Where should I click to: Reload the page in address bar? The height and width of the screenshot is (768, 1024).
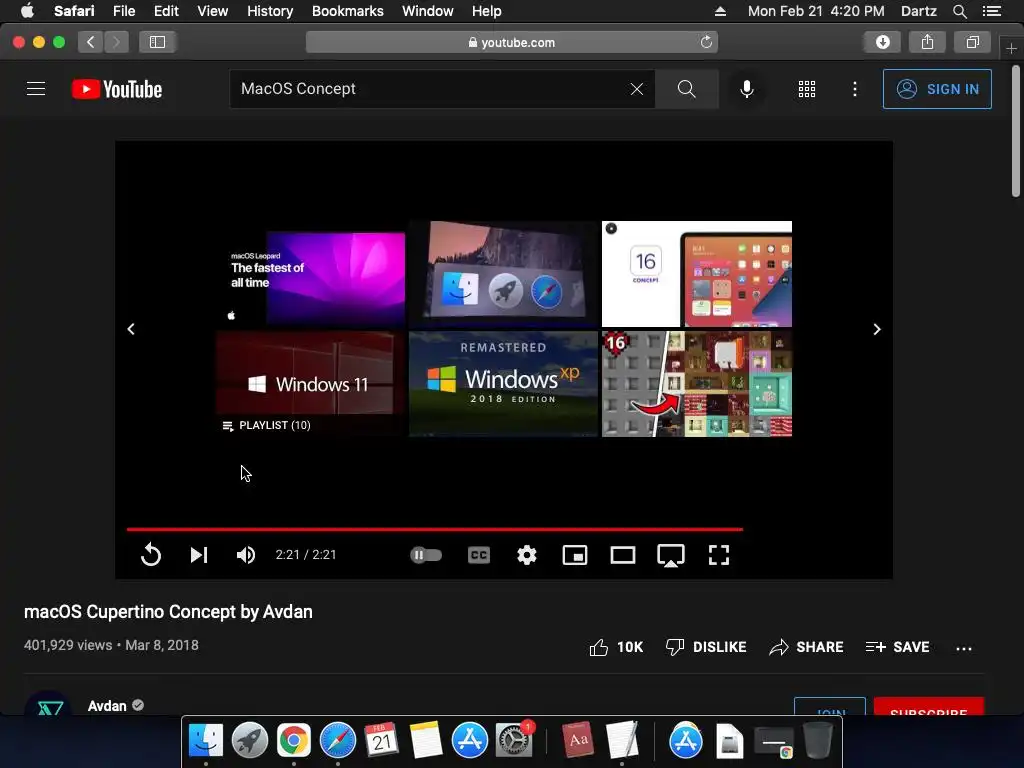(706, 42)
